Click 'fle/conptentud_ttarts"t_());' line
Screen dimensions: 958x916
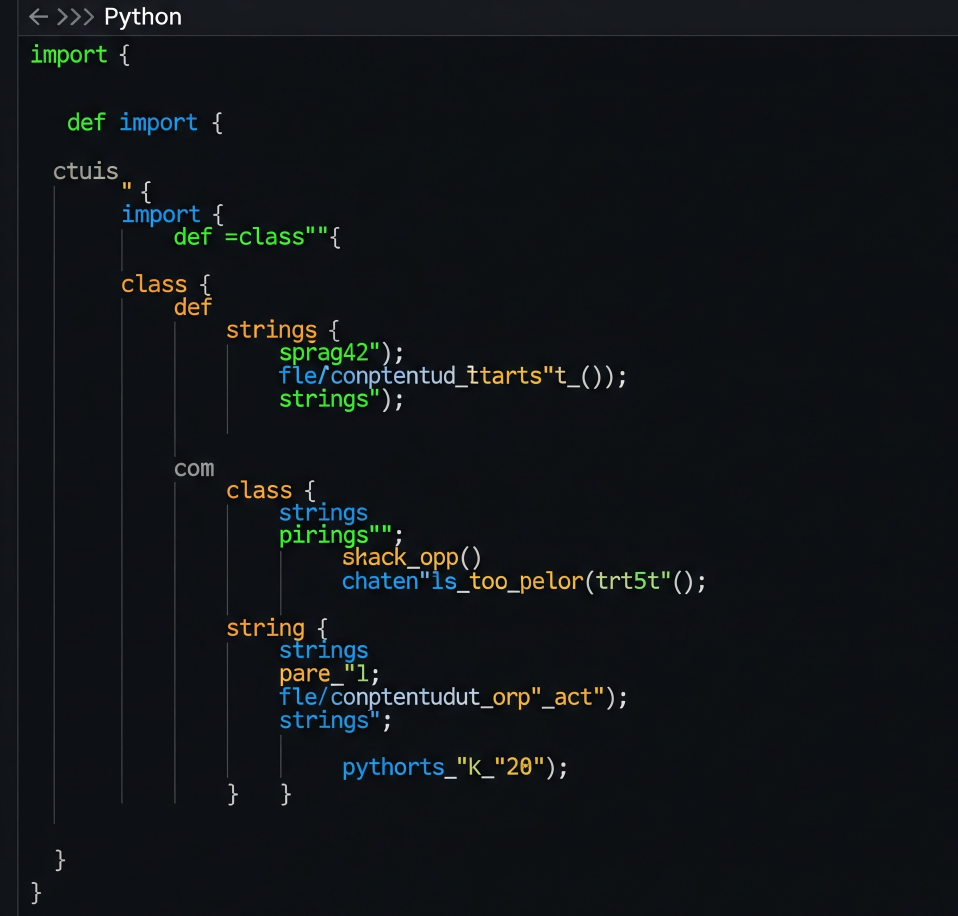click(x=453, y=376)
